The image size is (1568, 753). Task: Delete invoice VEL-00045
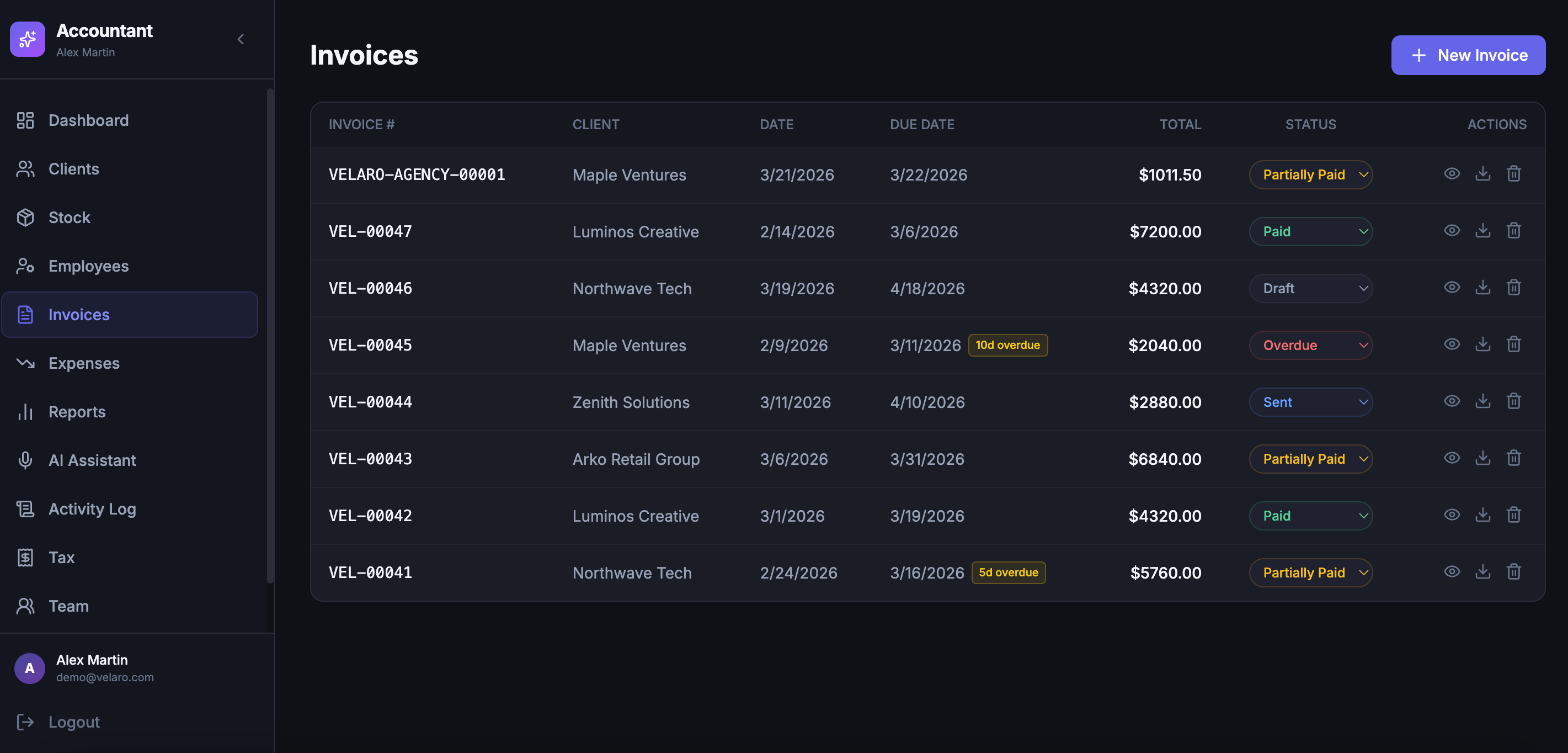pos(1513,345)
